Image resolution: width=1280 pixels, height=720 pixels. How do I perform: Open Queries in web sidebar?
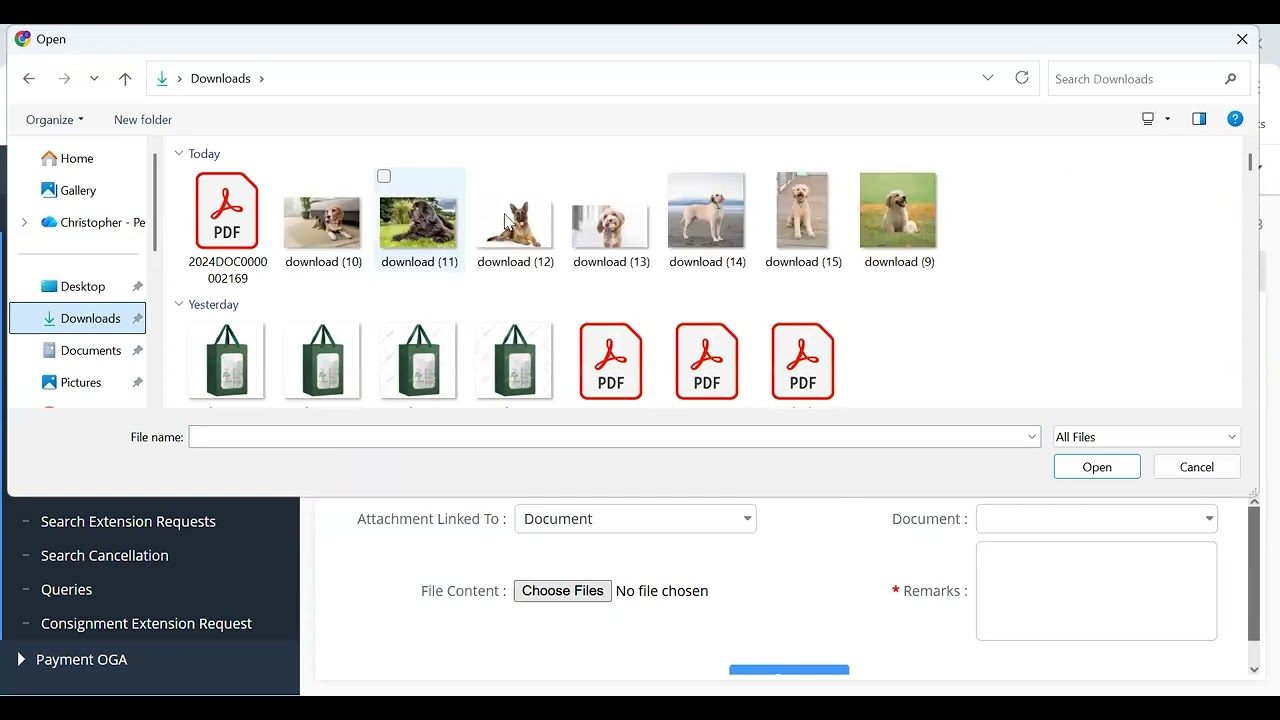66,590
